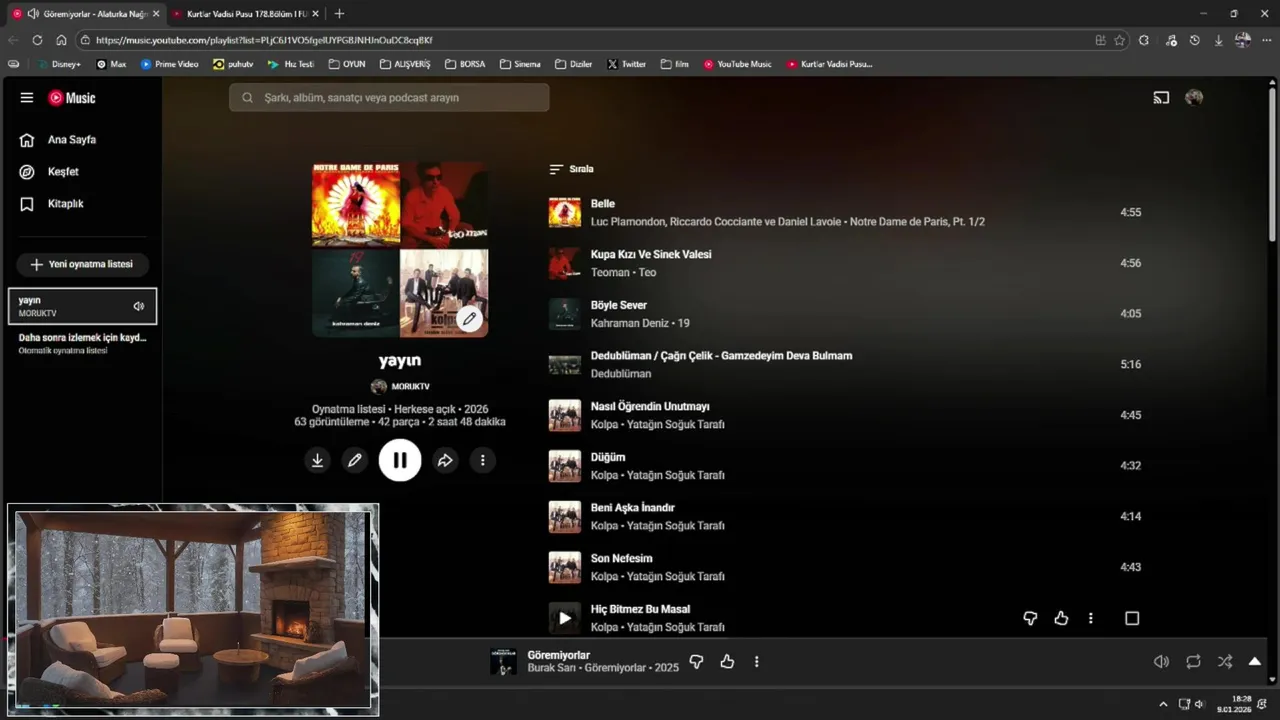Open more options for playing song
Viewport: 1280px width, 720px height.
pyautogui.click(x=757, y=661)
